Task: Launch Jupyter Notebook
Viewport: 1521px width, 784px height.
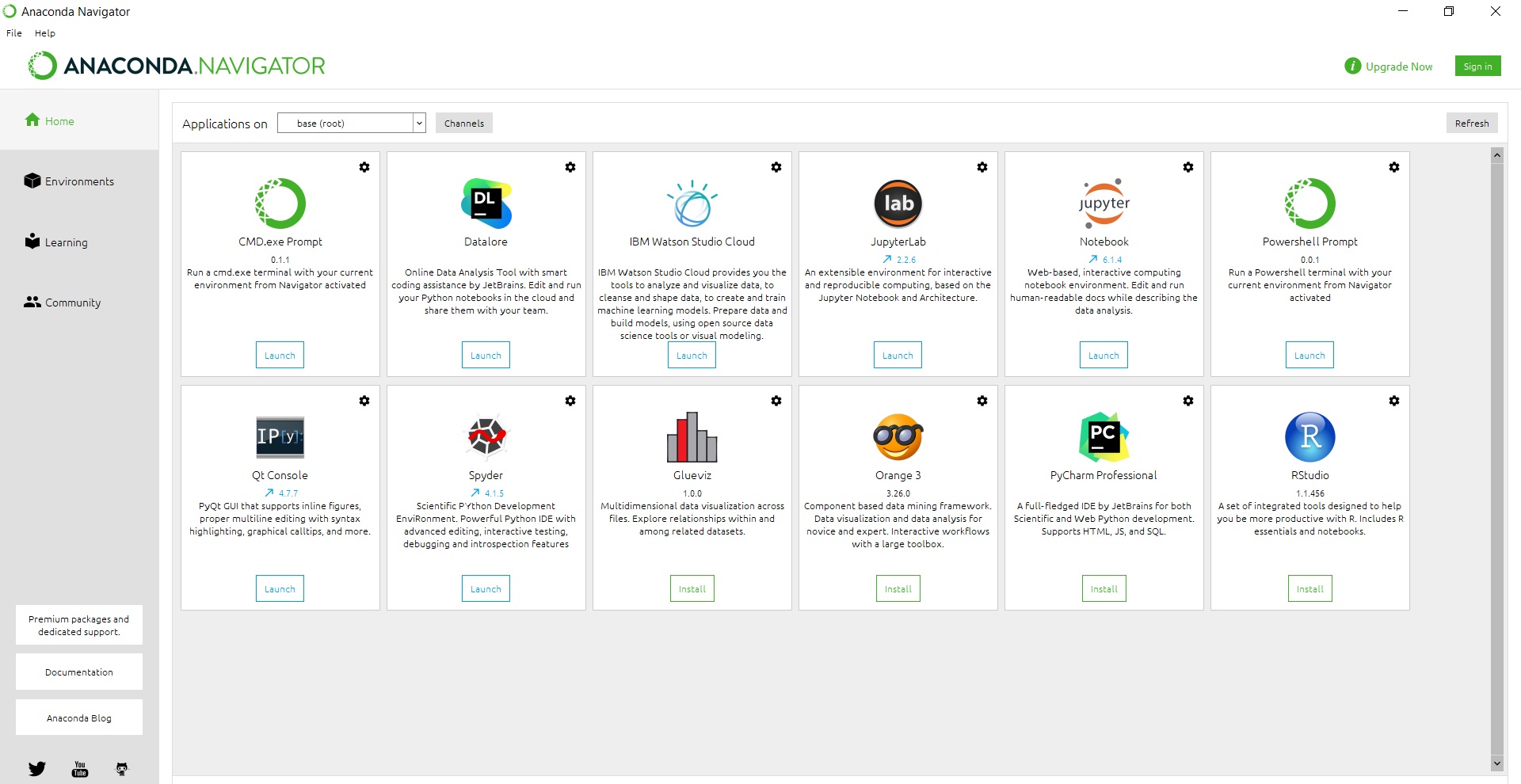Action: pyautogui.click(x=1104, y=355)
